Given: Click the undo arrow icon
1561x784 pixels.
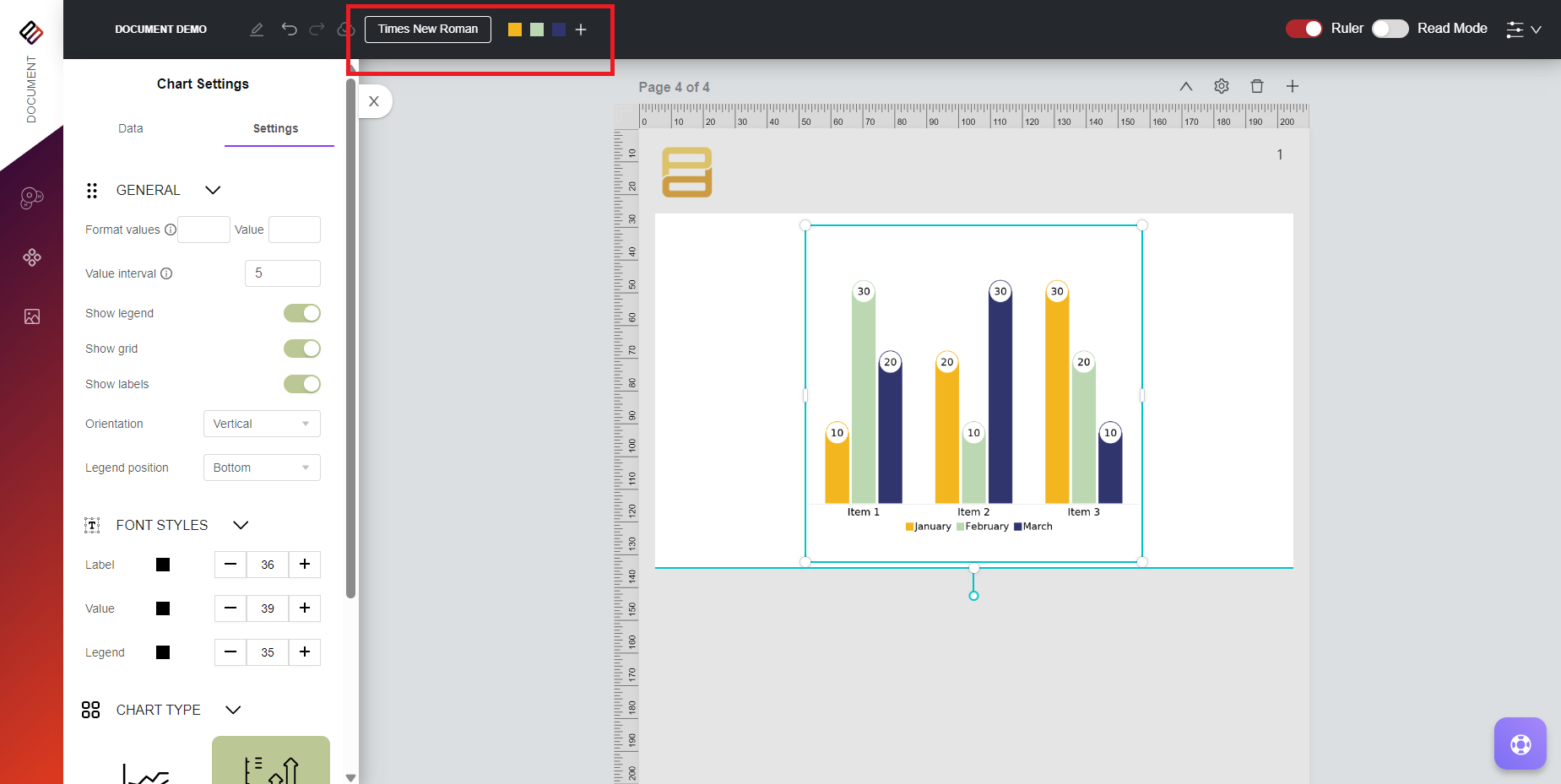Looking at the screenshot, I should pos(289,30).
